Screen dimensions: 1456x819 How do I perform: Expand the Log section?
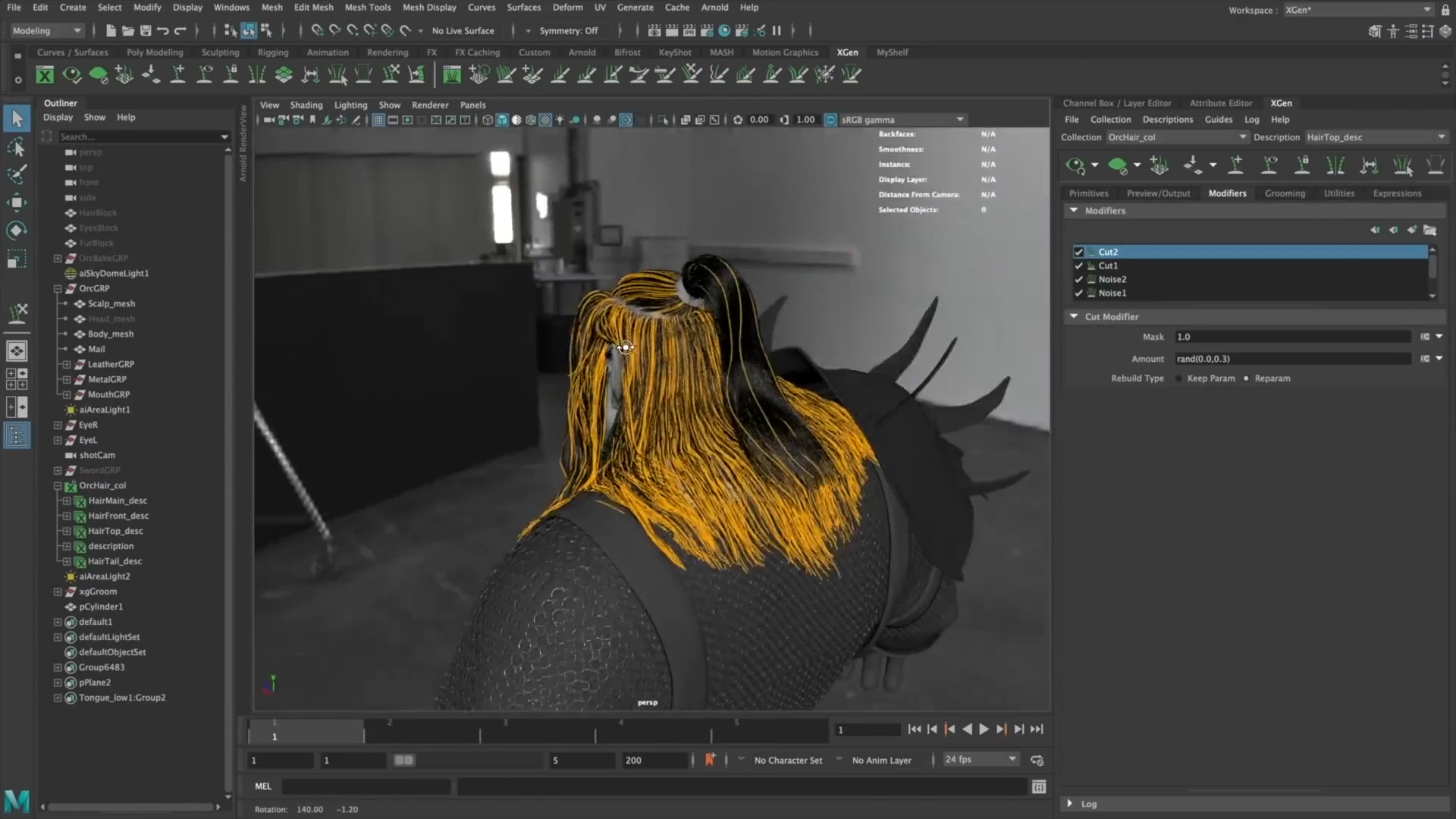(1070, 804)
